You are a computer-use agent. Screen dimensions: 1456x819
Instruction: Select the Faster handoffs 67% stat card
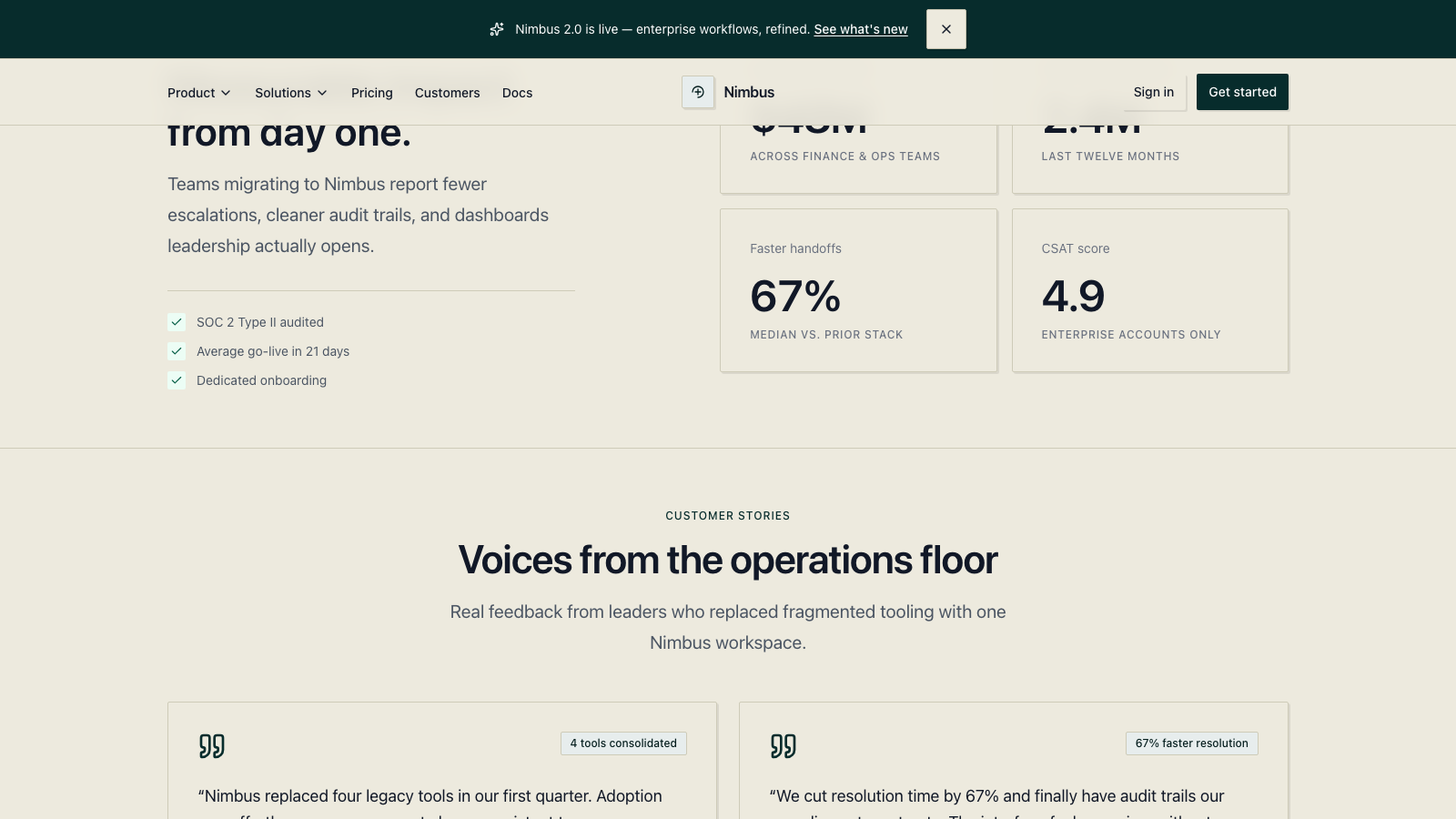pos(858,290)
